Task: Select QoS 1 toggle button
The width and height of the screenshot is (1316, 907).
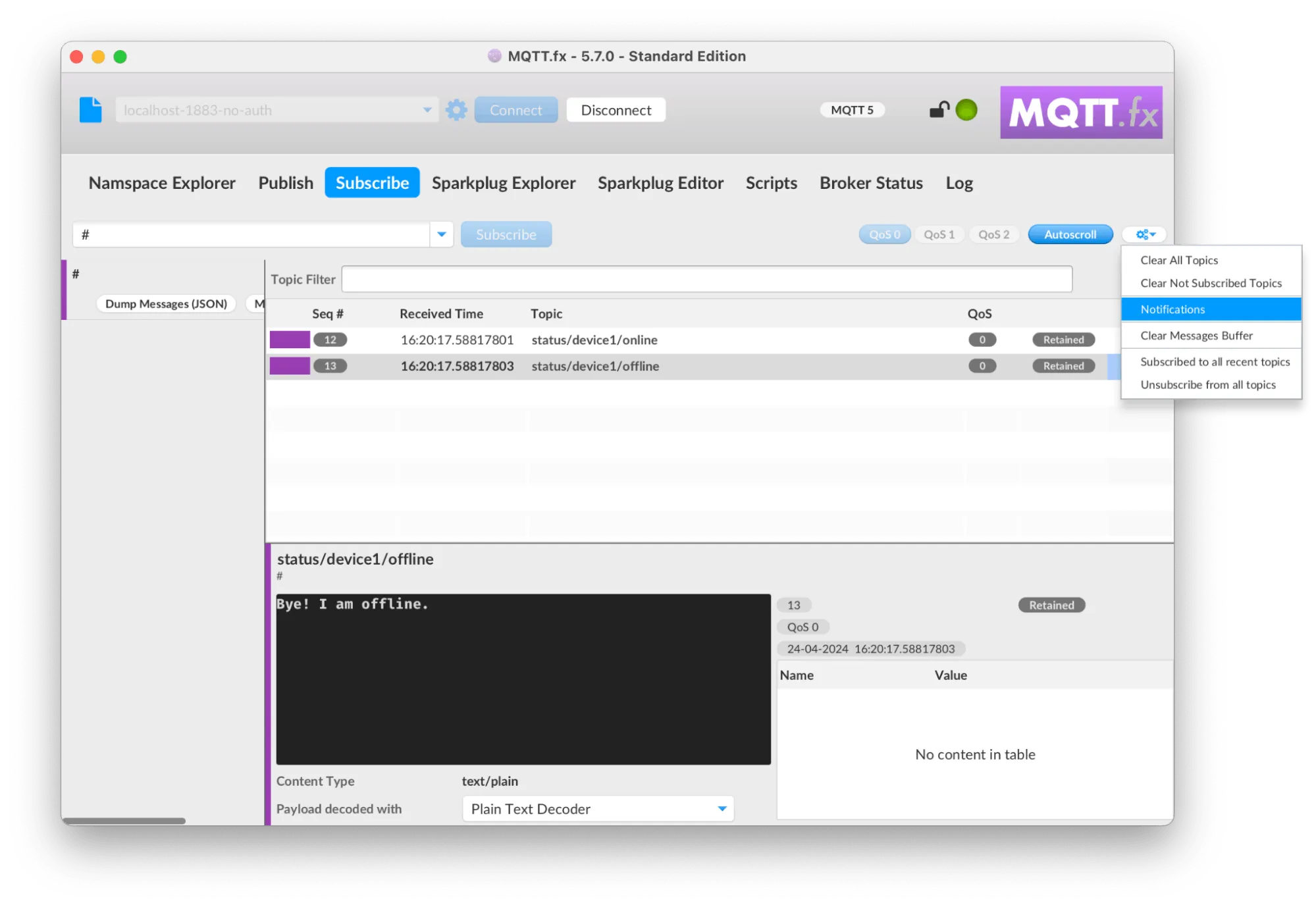Action: point(939,234)
